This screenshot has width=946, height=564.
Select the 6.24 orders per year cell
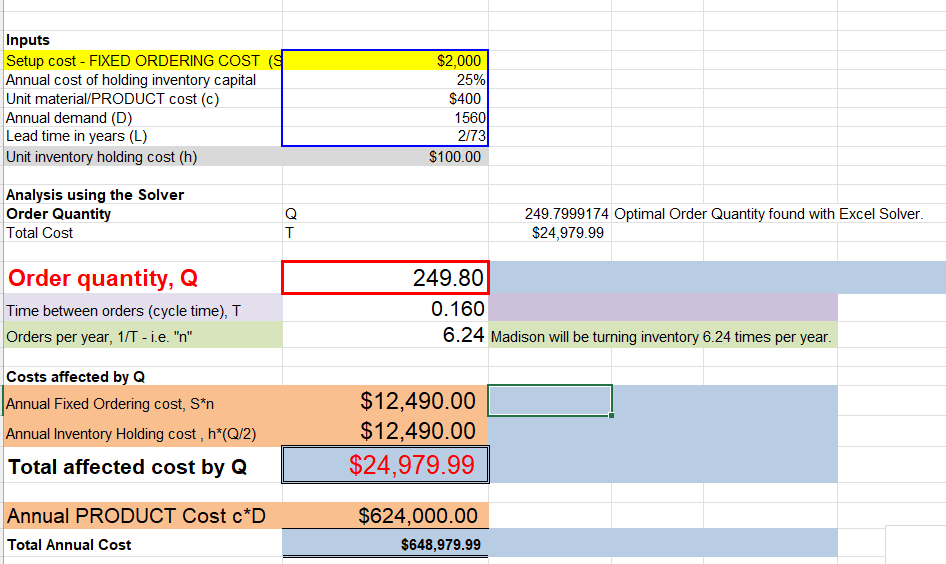385,335
